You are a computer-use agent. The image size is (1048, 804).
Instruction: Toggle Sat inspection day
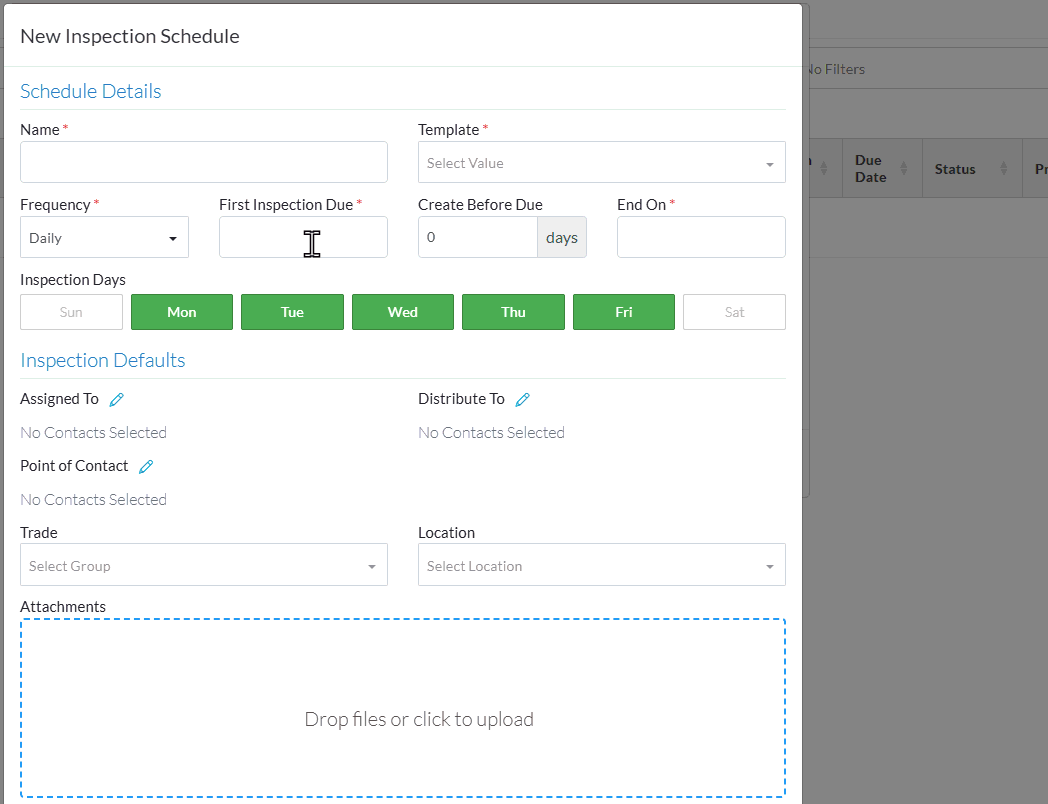(x=735, y=312)
